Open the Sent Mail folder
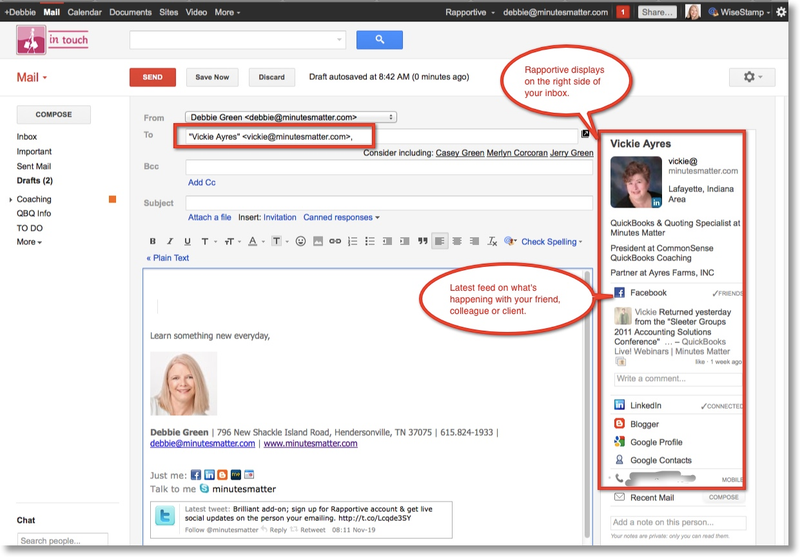 pos(34,166)
